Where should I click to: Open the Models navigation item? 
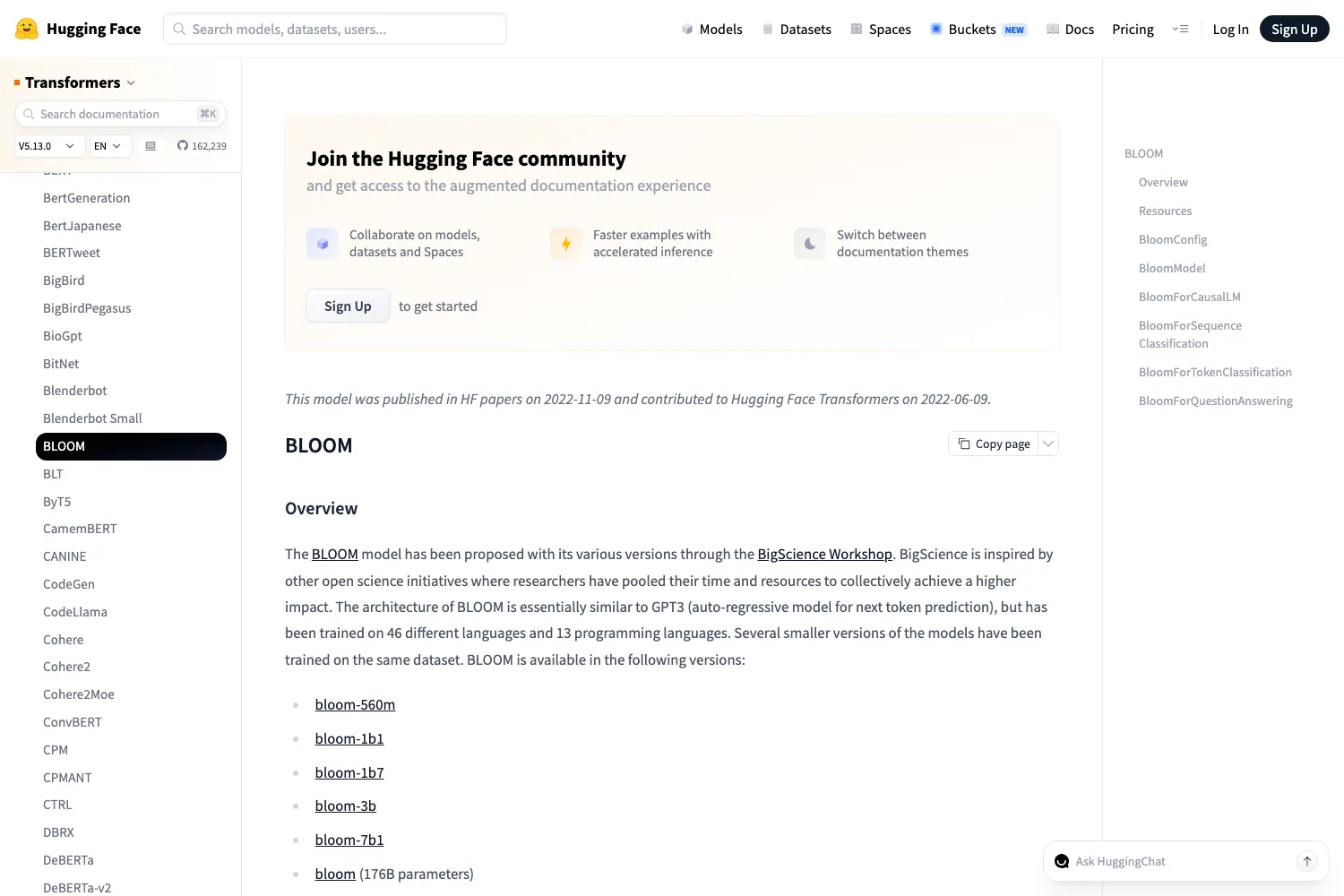click(x=711, y=29)
